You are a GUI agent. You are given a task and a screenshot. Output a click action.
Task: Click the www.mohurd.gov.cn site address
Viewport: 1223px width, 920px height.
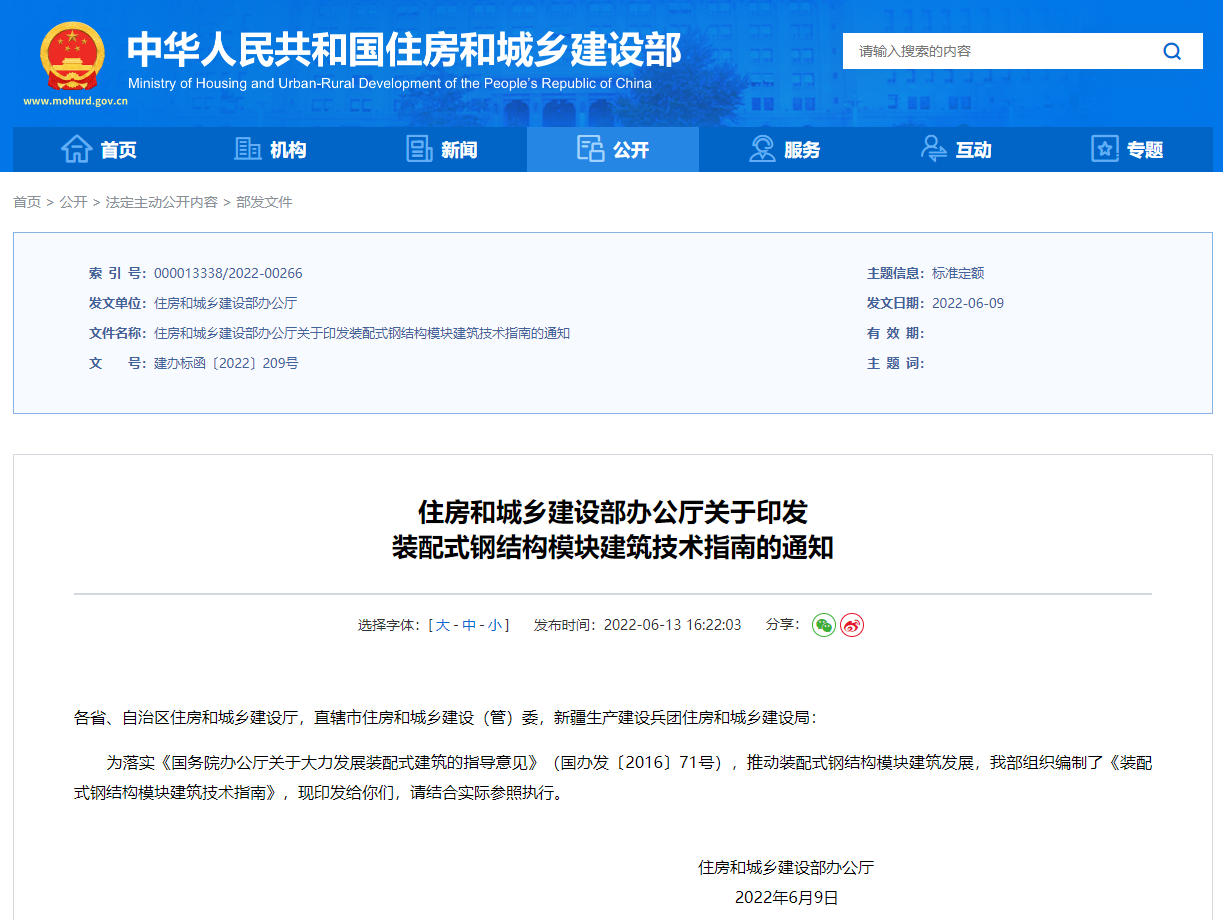[x=75, y=100]
